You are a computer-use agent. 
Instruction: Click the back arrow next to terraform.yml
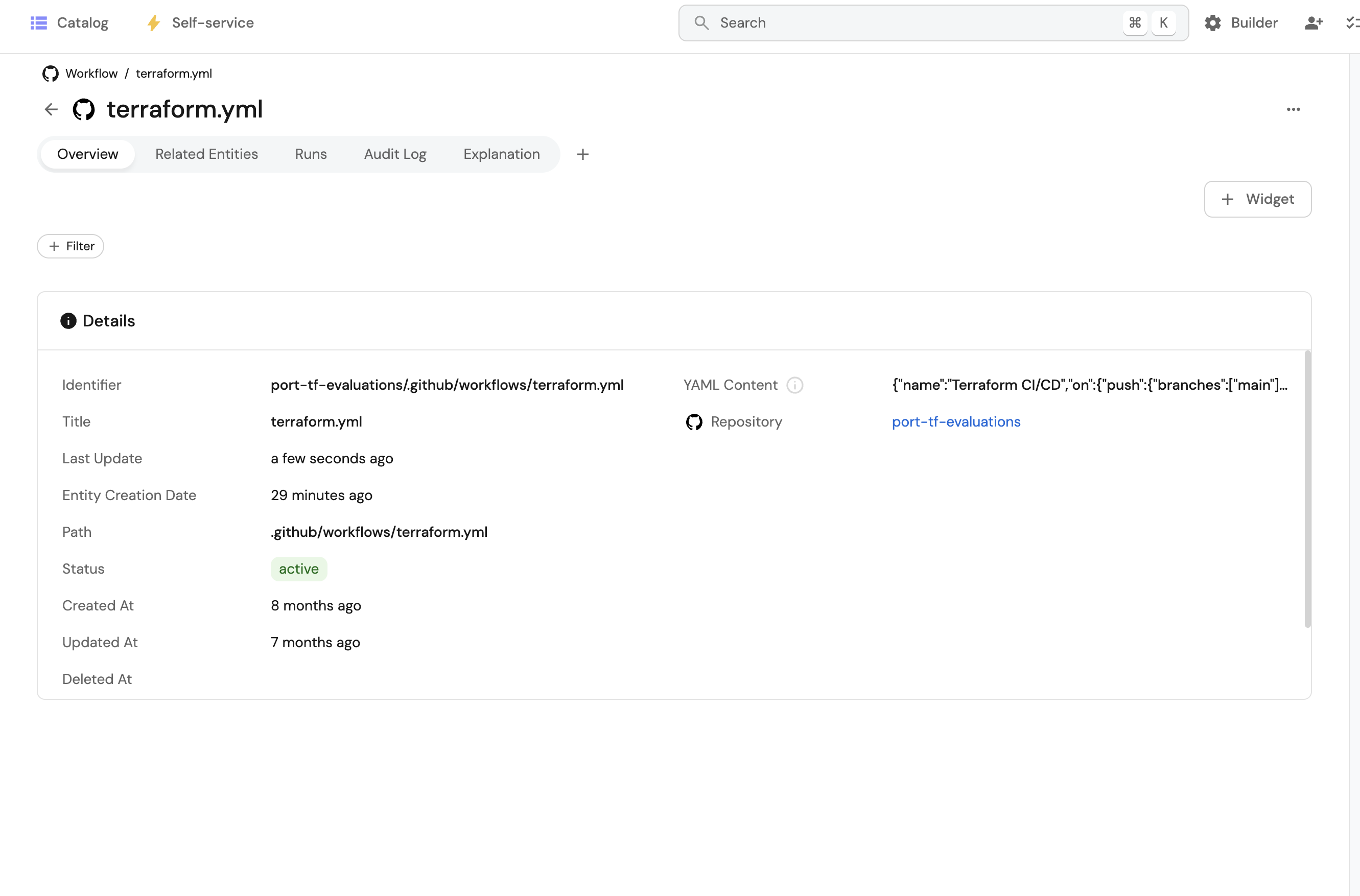click(x=52, y=109)
